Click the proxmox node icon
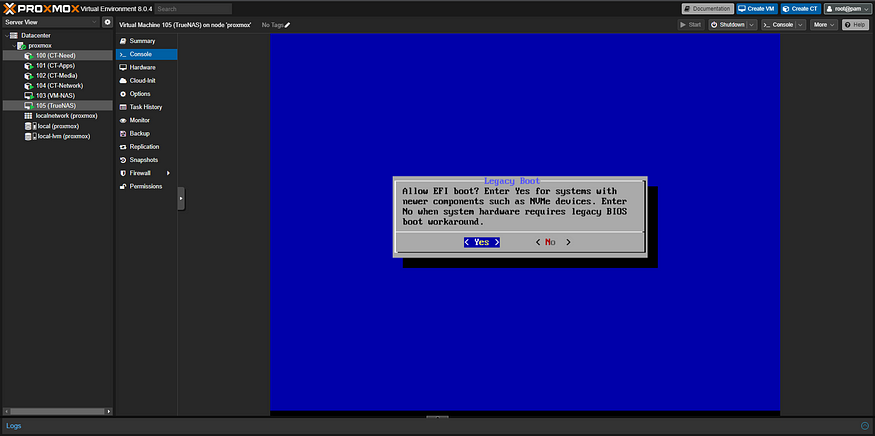The image size is (875, 436). tap(21, 46)
